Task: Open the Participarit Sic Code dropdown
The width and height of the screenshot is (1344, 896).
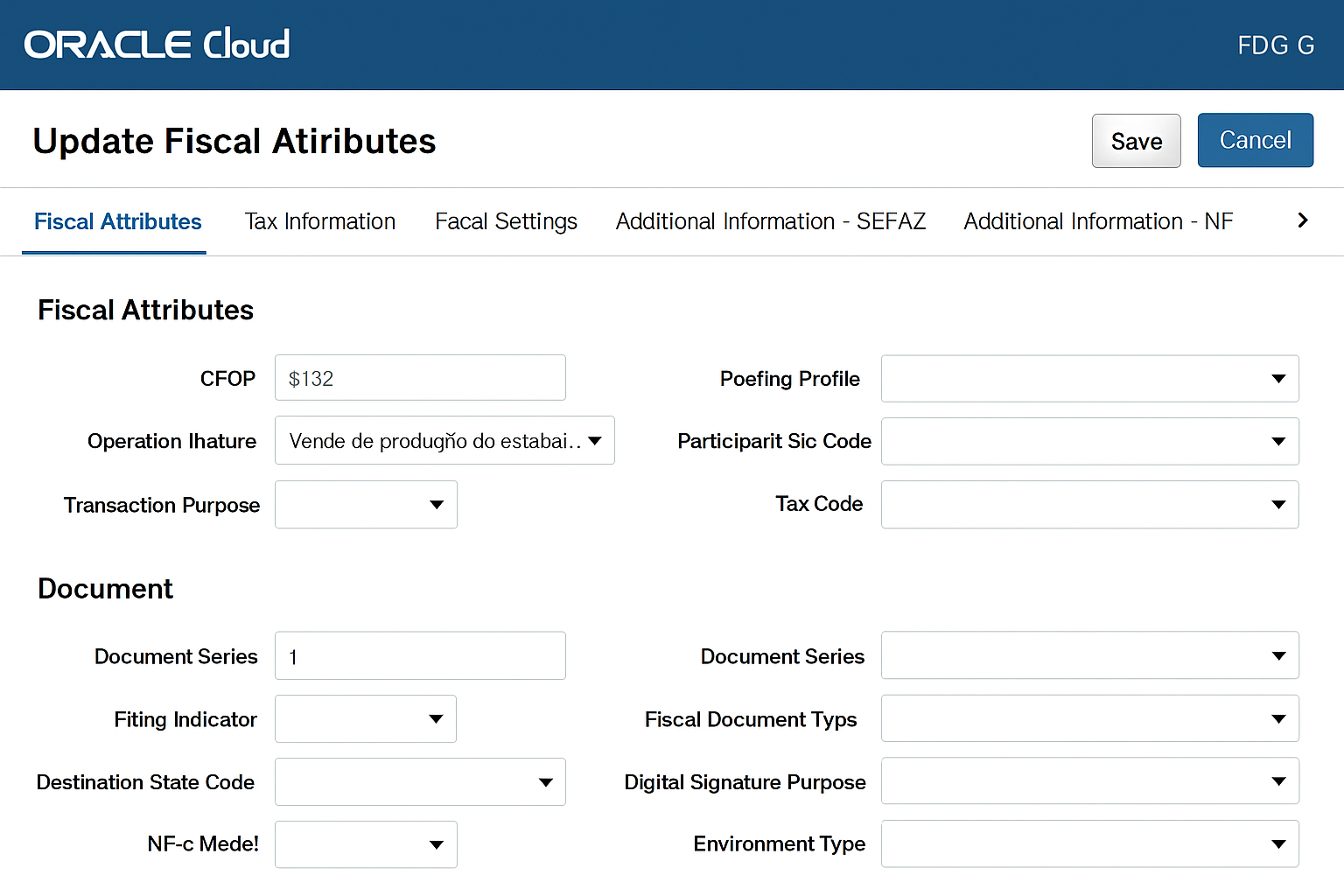Action: pyautogui.click(x=1089, y=441)
